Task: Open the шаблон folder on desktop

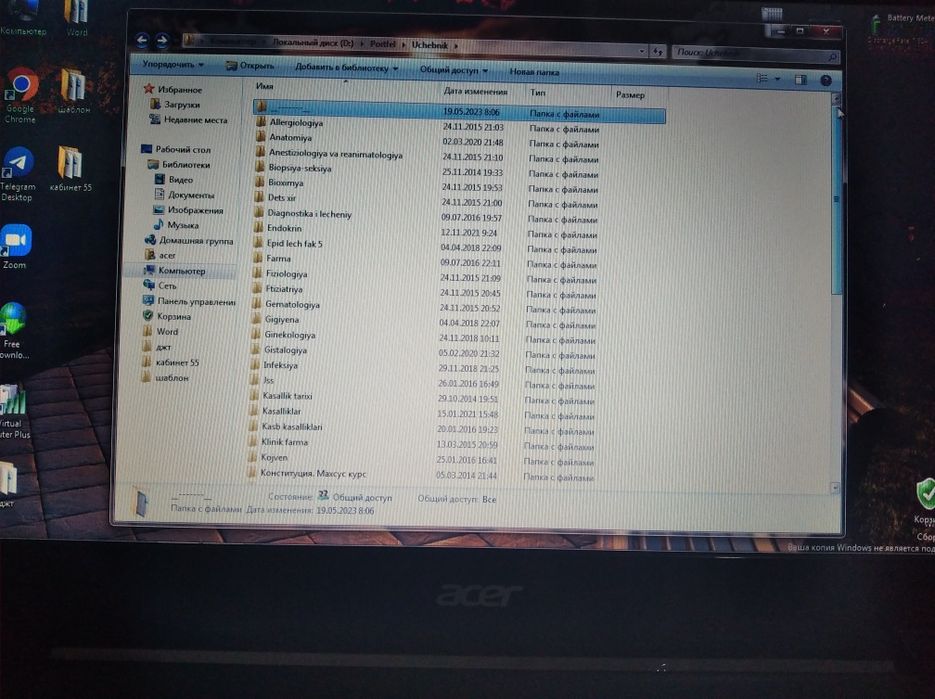Action: pos(74,91)
